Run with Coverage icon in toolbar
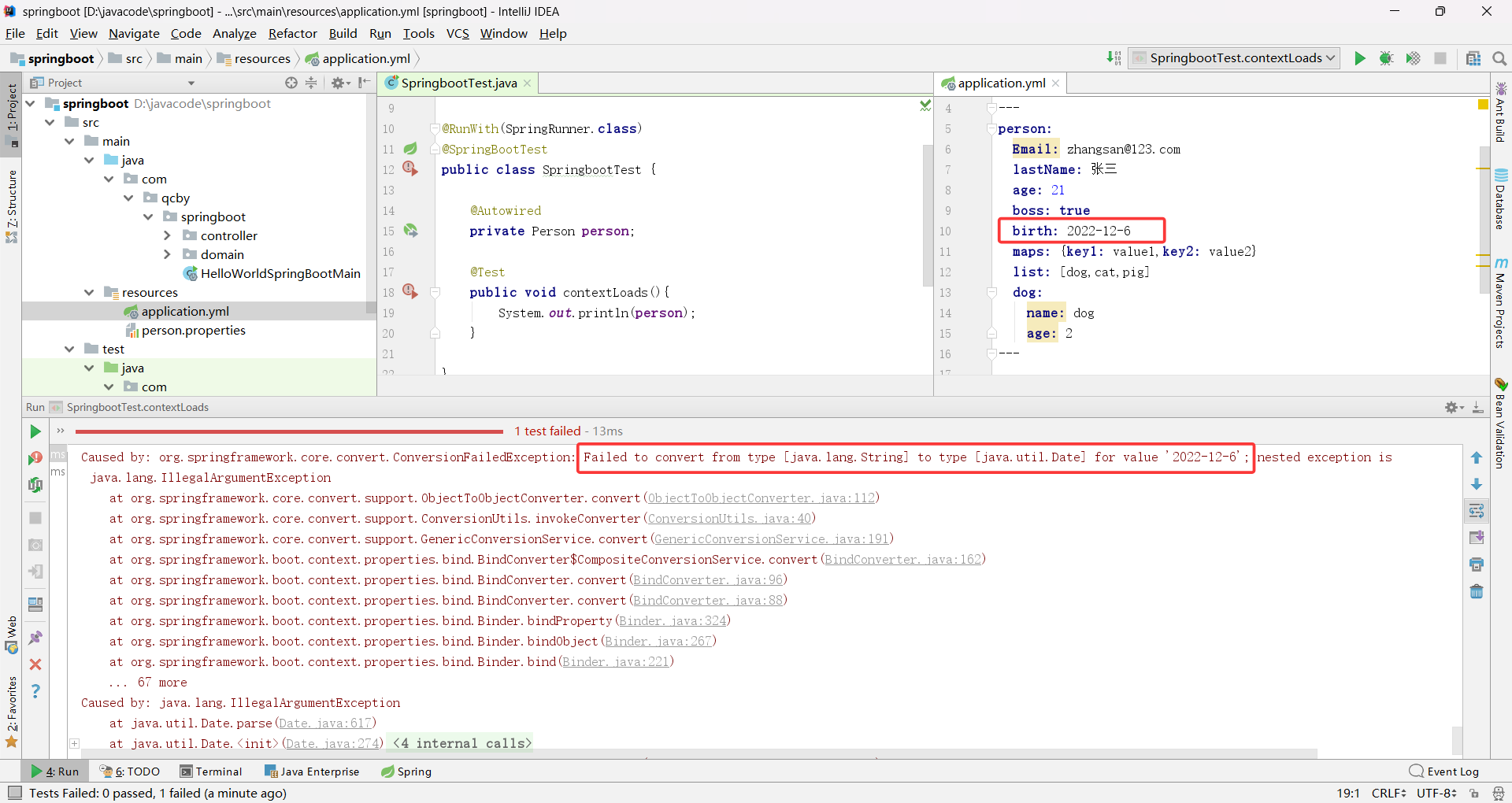This screenshot has height=803, width=1512. [x=1413, y=58]
